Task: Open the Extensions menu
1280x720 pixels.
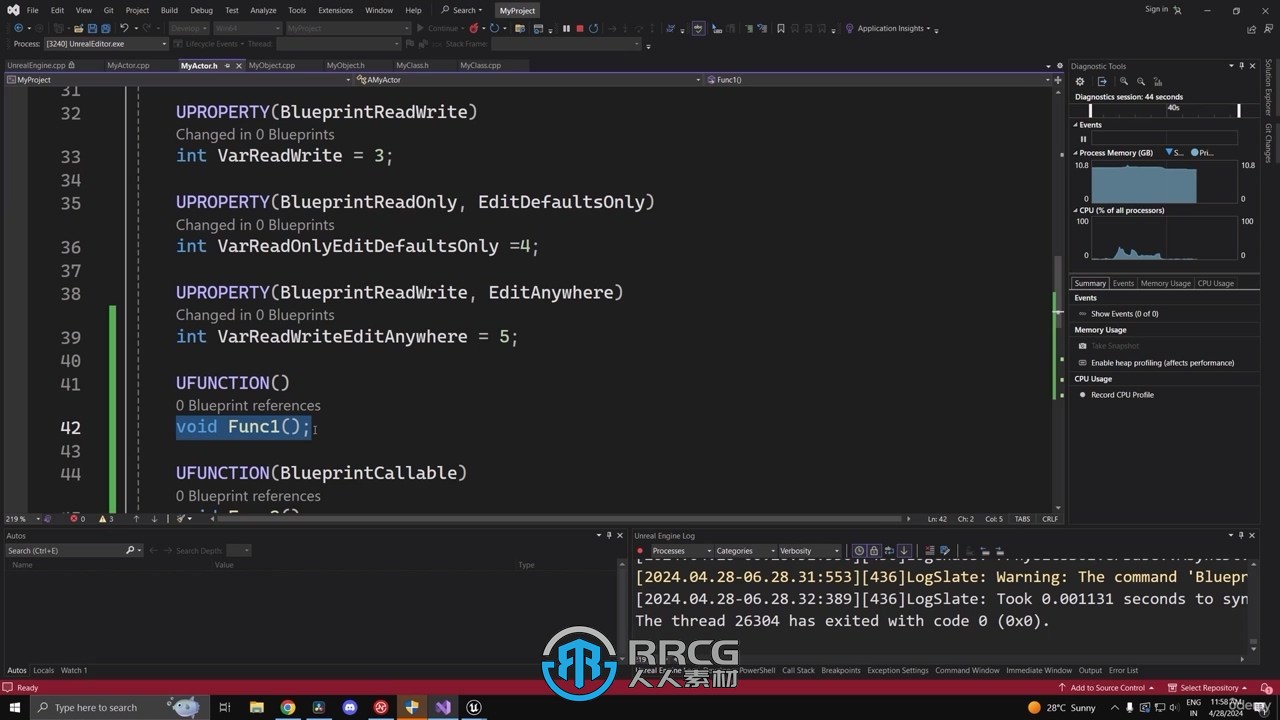Action: (x=335, y=10)
